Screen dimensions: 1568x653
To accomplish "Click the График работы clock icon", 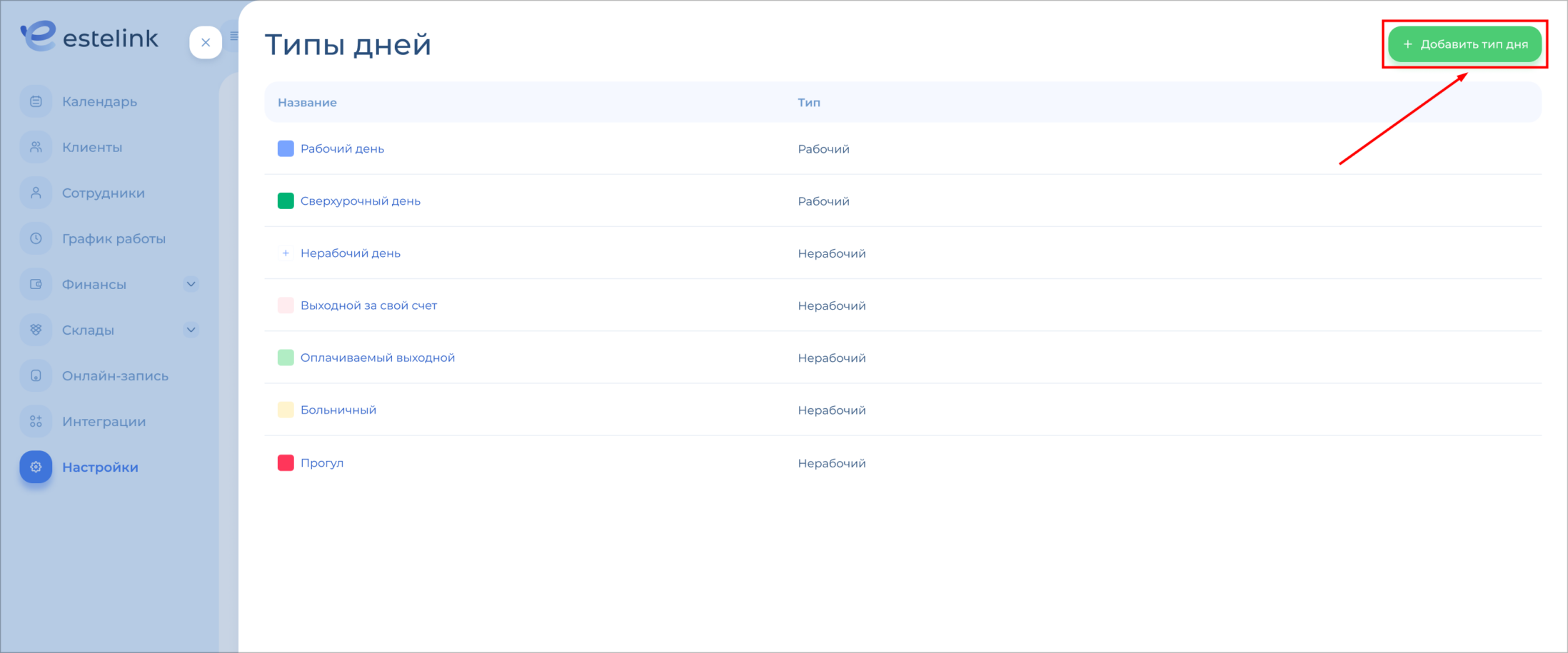I will click(x=36, y=238).
